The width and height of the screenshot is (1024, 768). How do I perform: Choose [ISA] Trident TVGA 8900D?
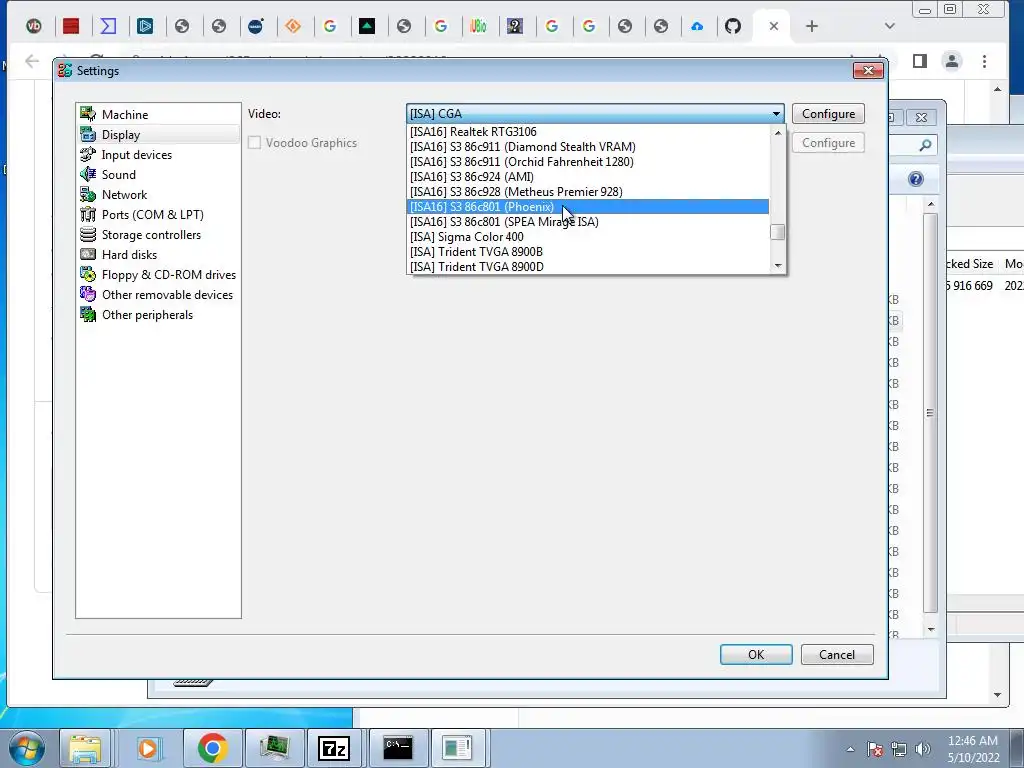pos(588,267)
